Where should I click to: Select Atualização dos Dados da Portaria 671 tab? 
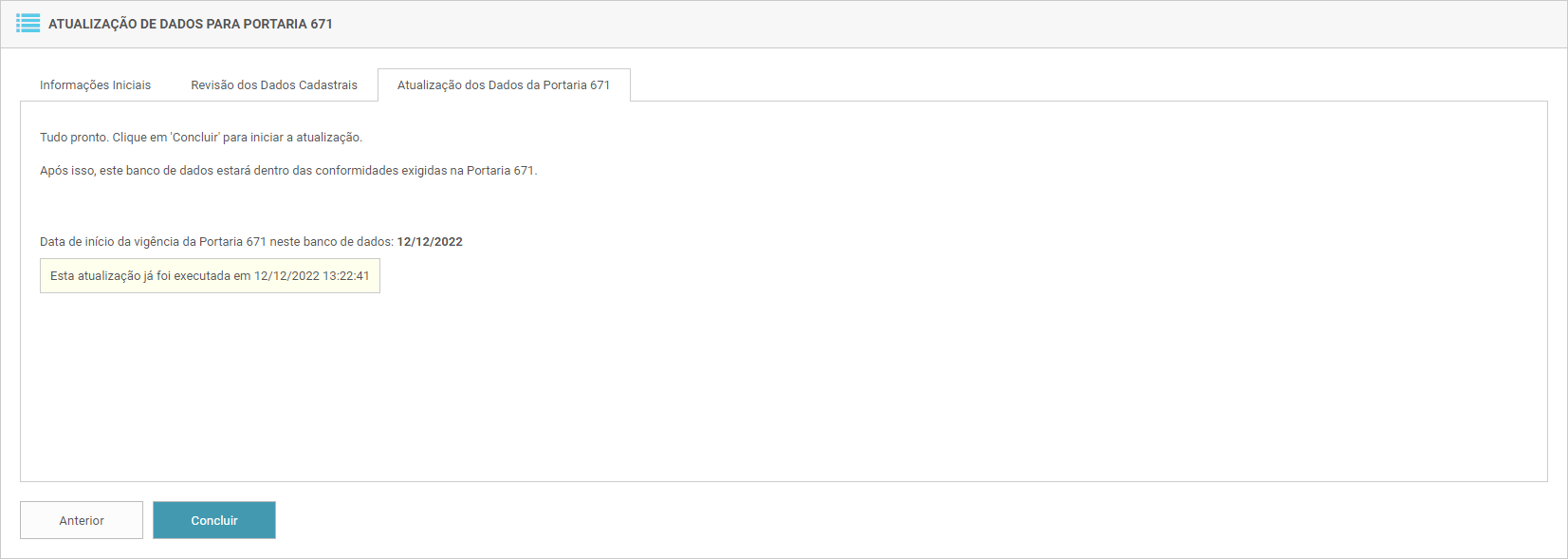504,85
